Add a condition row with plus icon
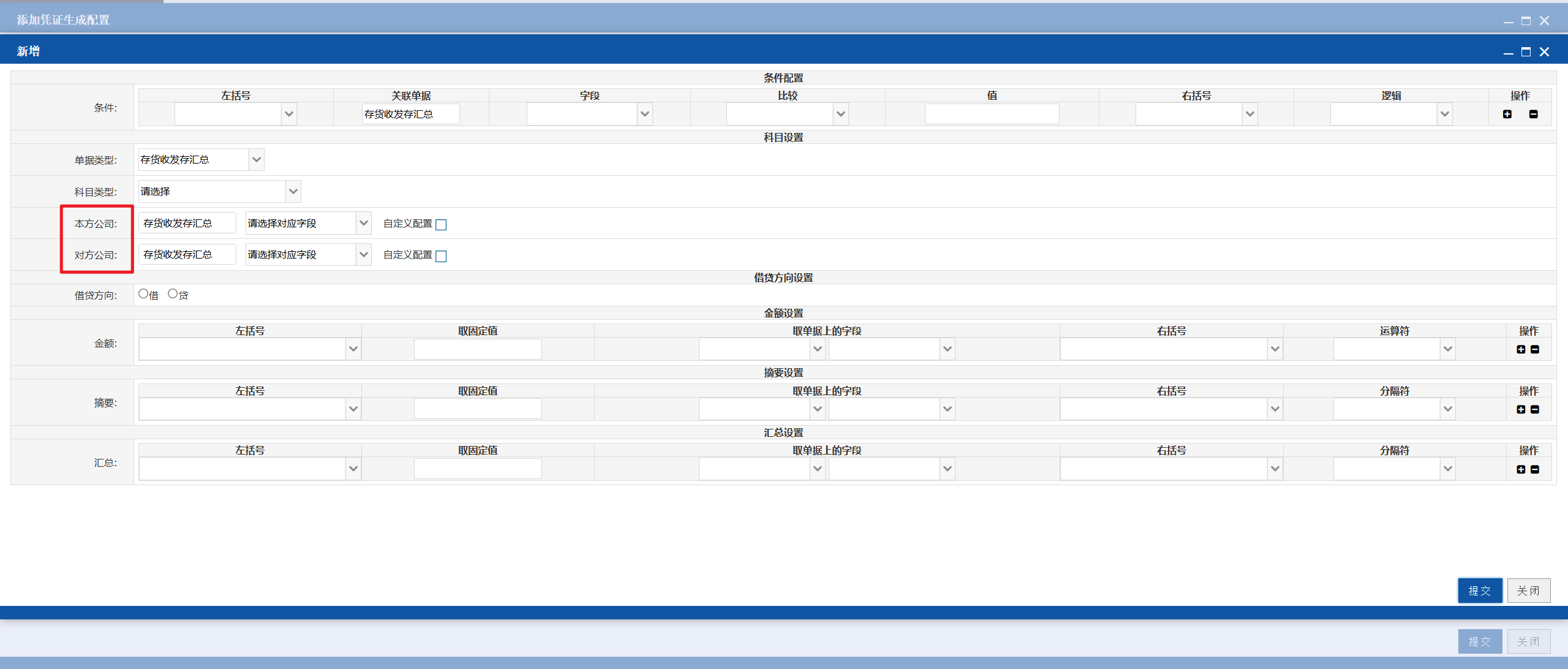Viewport: 1568px width, 669px height. click(1507, 114)
